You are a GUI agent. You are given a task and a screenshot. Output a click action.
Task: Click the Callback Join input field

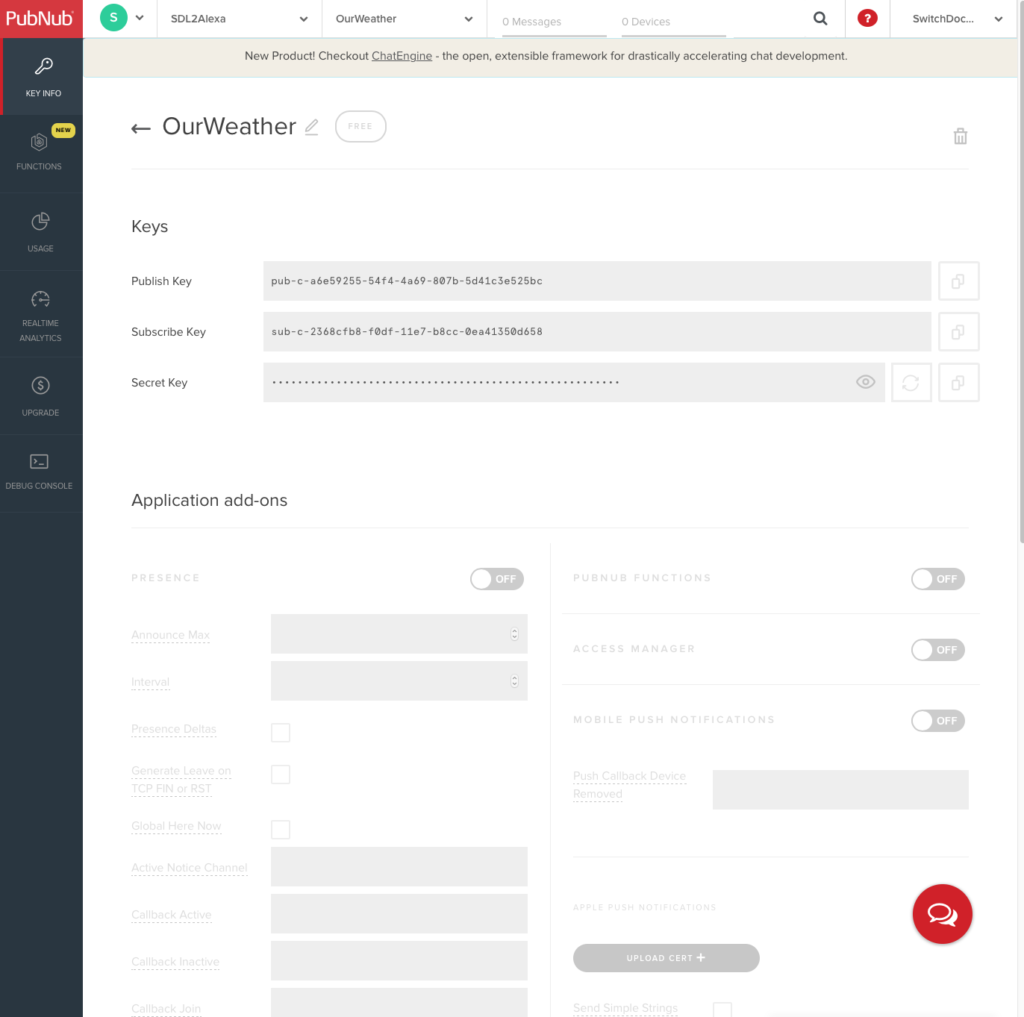[399, 1003]
